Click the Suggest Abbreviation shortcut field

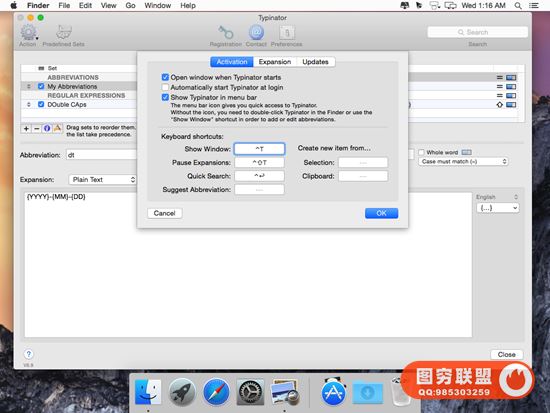259,189
